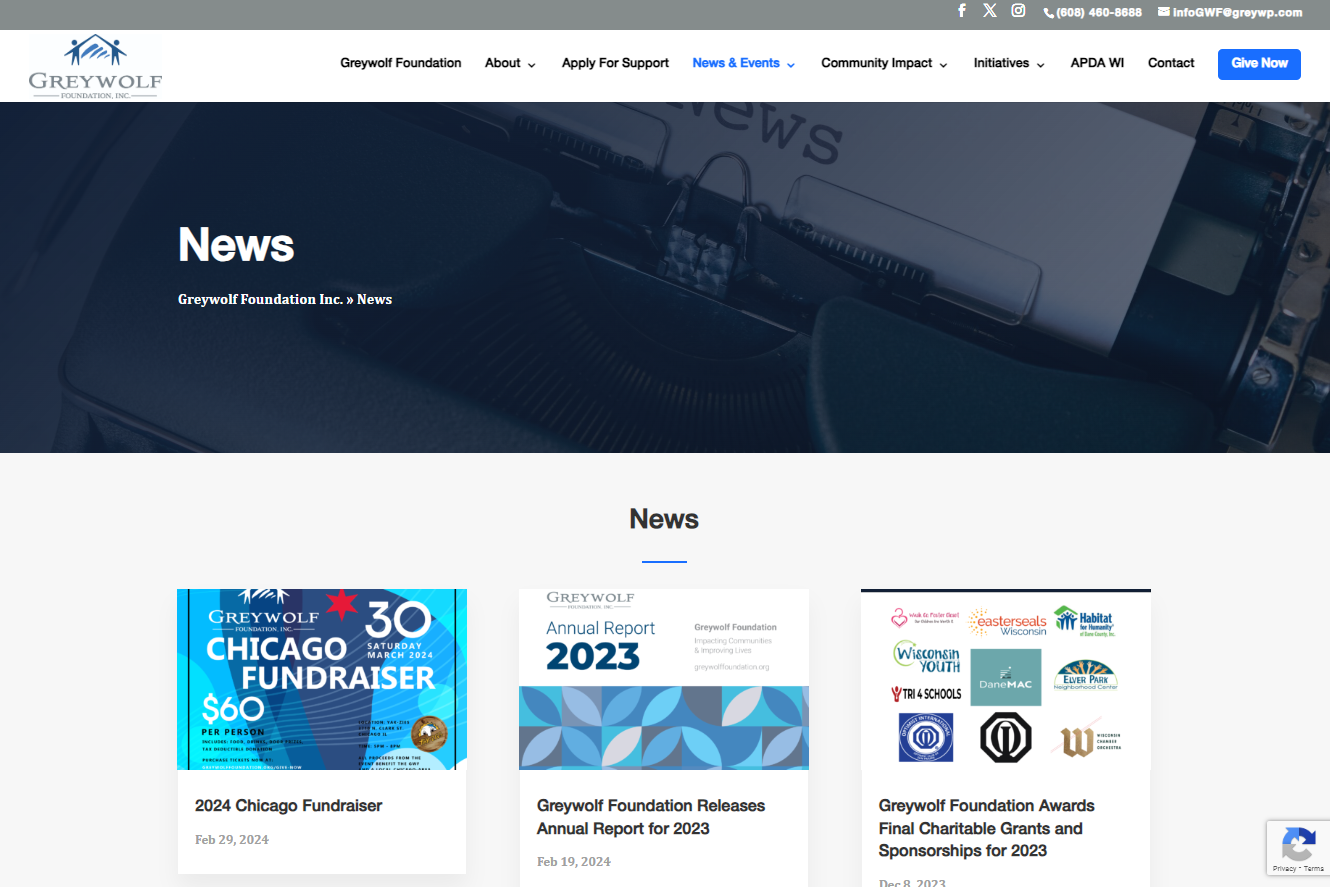
Task: Click the Feb 29, 2024 post date
Action: (x=232, y=839)
